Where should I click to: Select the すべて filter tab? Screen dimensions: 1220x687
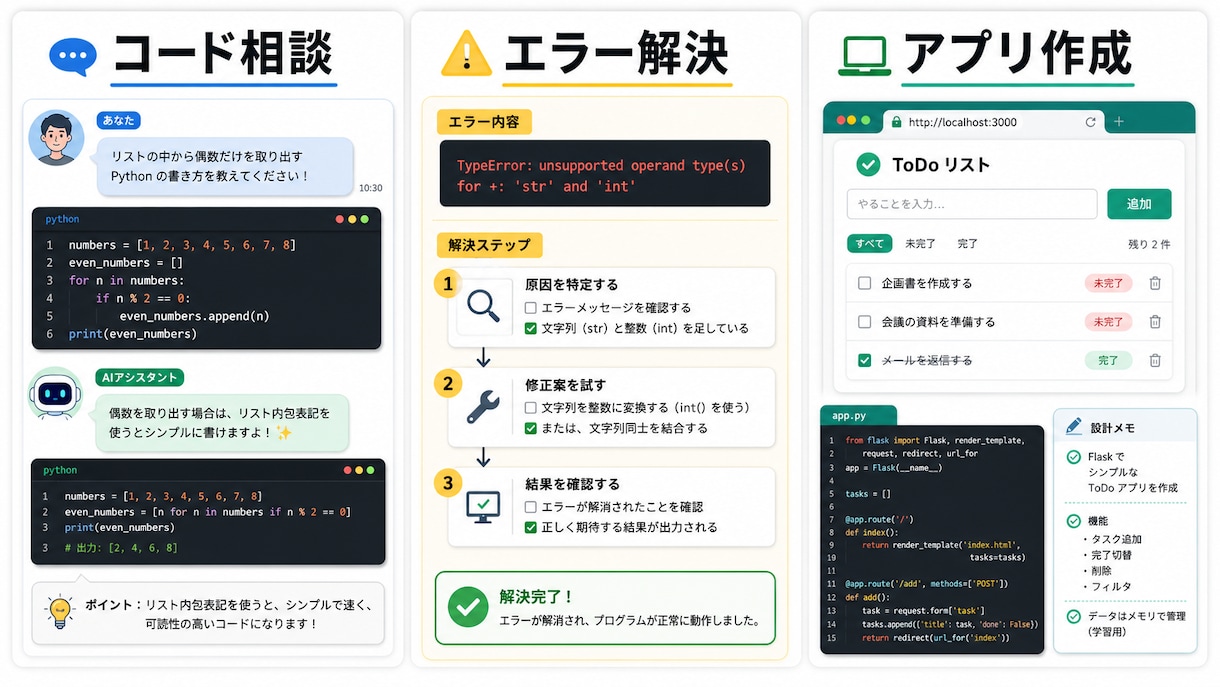869,243
